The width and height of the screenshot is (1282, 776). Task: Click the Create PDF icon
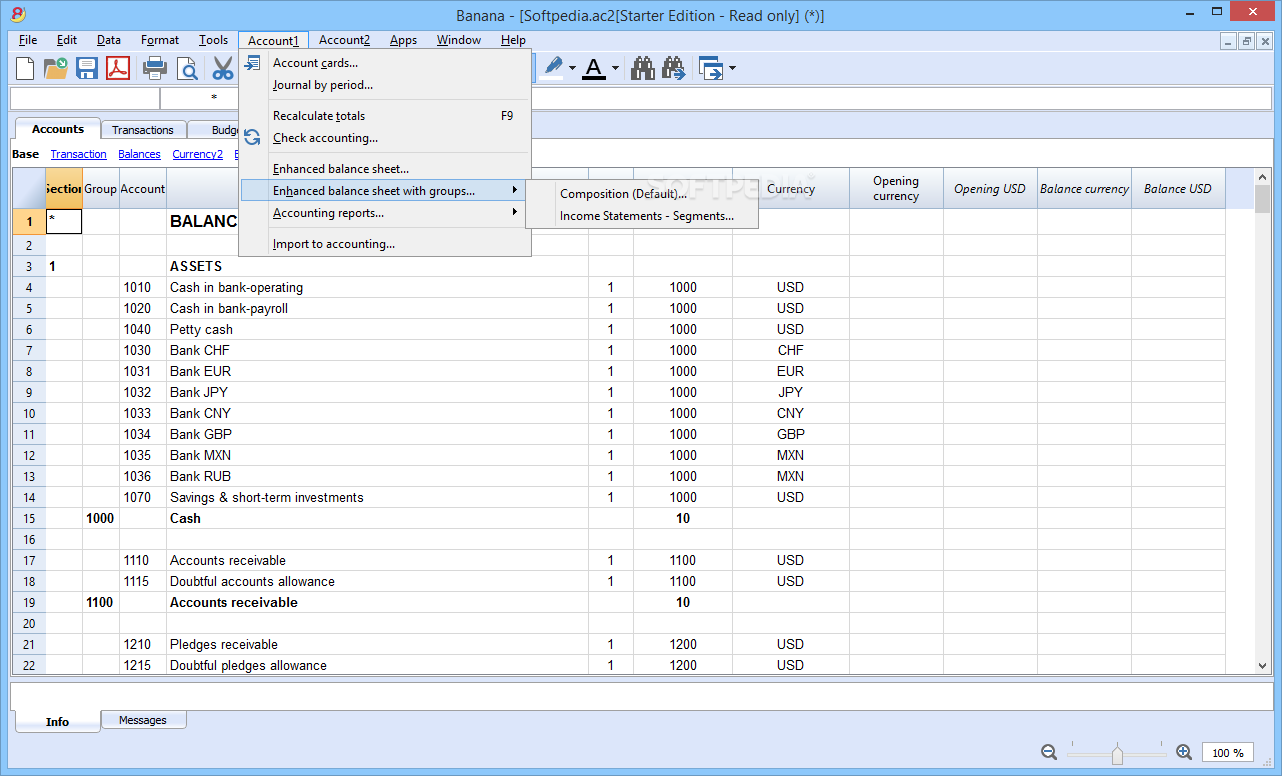118,68
